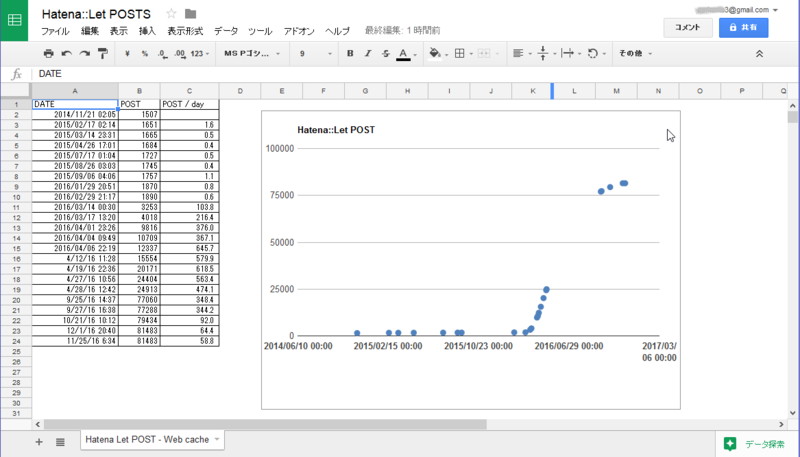Select column K header

[x=532, y=91]
